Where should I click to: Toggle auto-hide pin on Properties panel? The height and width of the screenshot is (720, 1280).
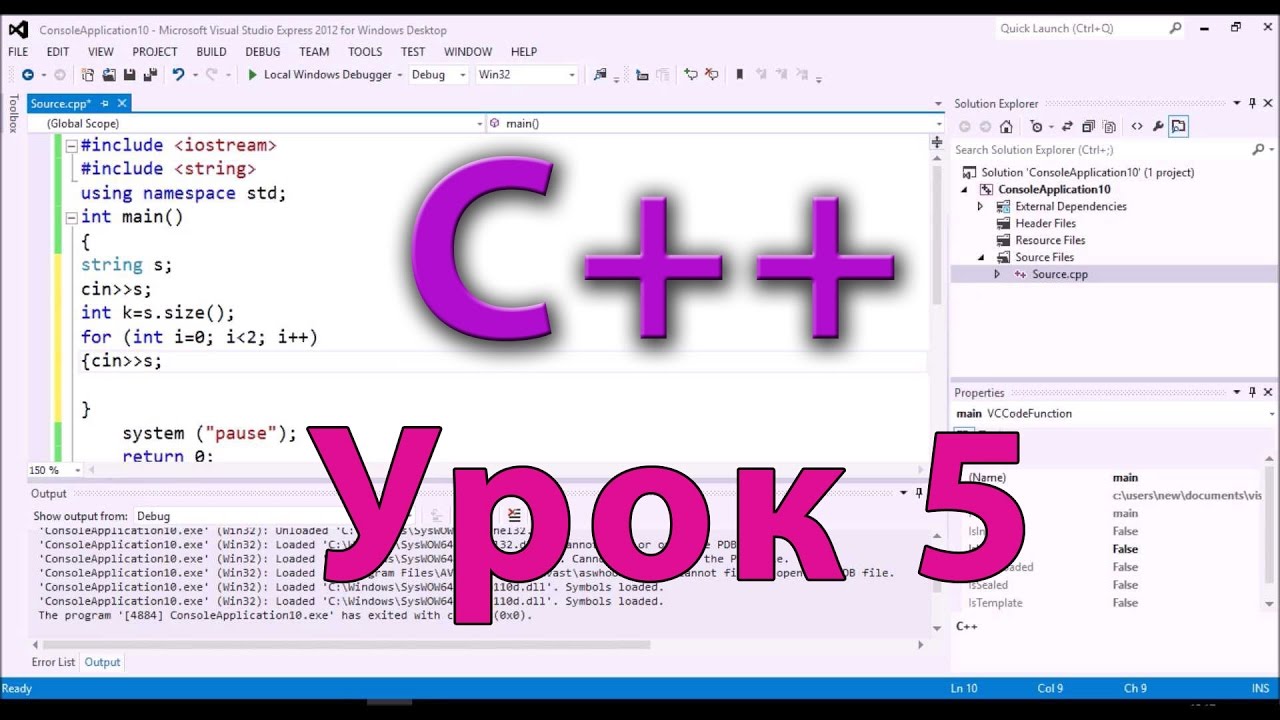(x=1252, y=392)
